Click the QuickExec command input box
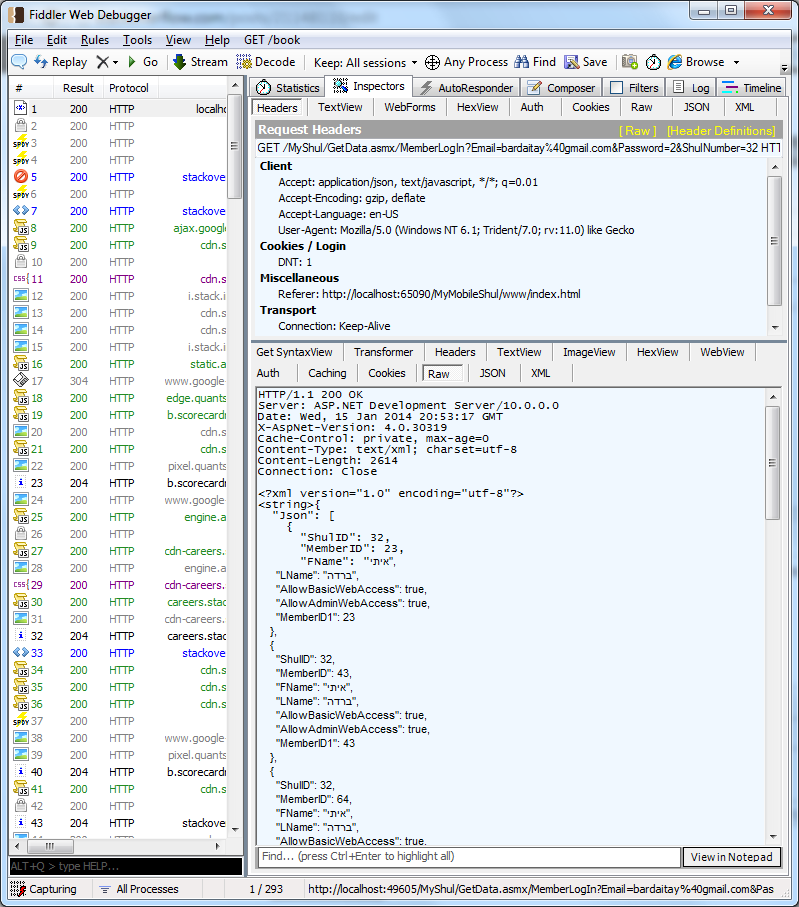The image size is (799, 907). [125, 866]
